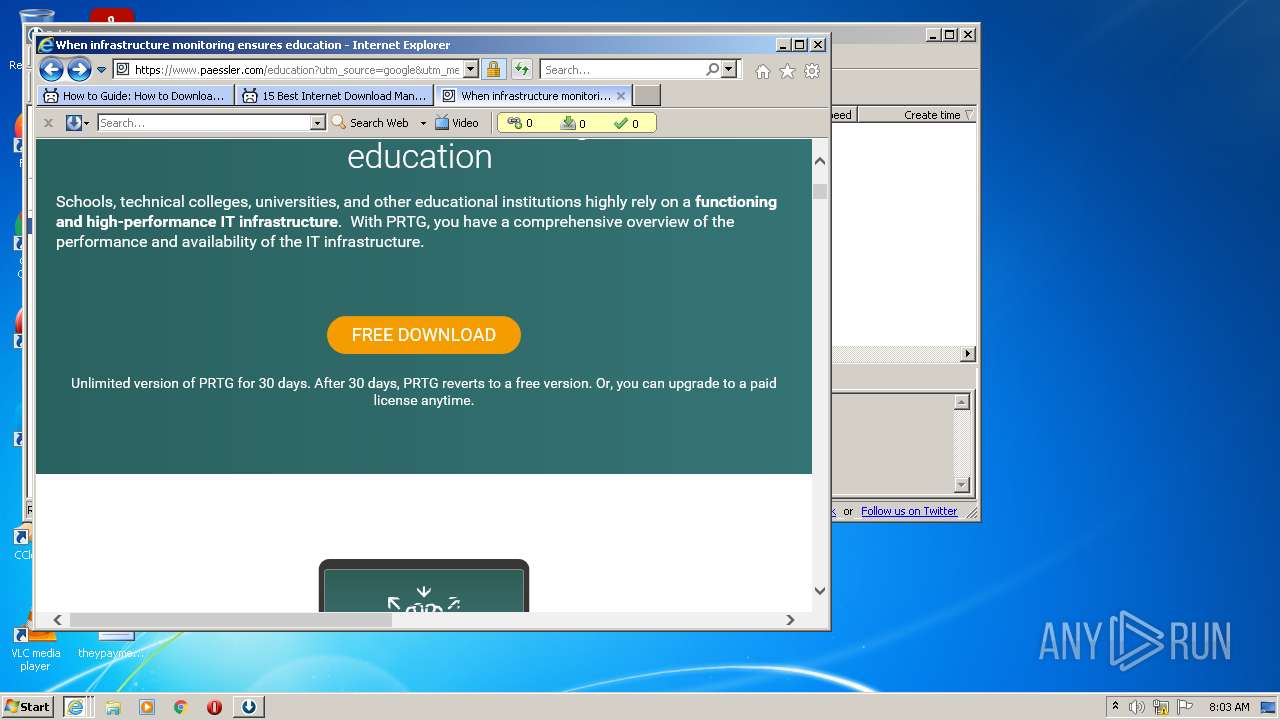Open the IE Home icon
1280x720 pixels.
coord(763,71)
